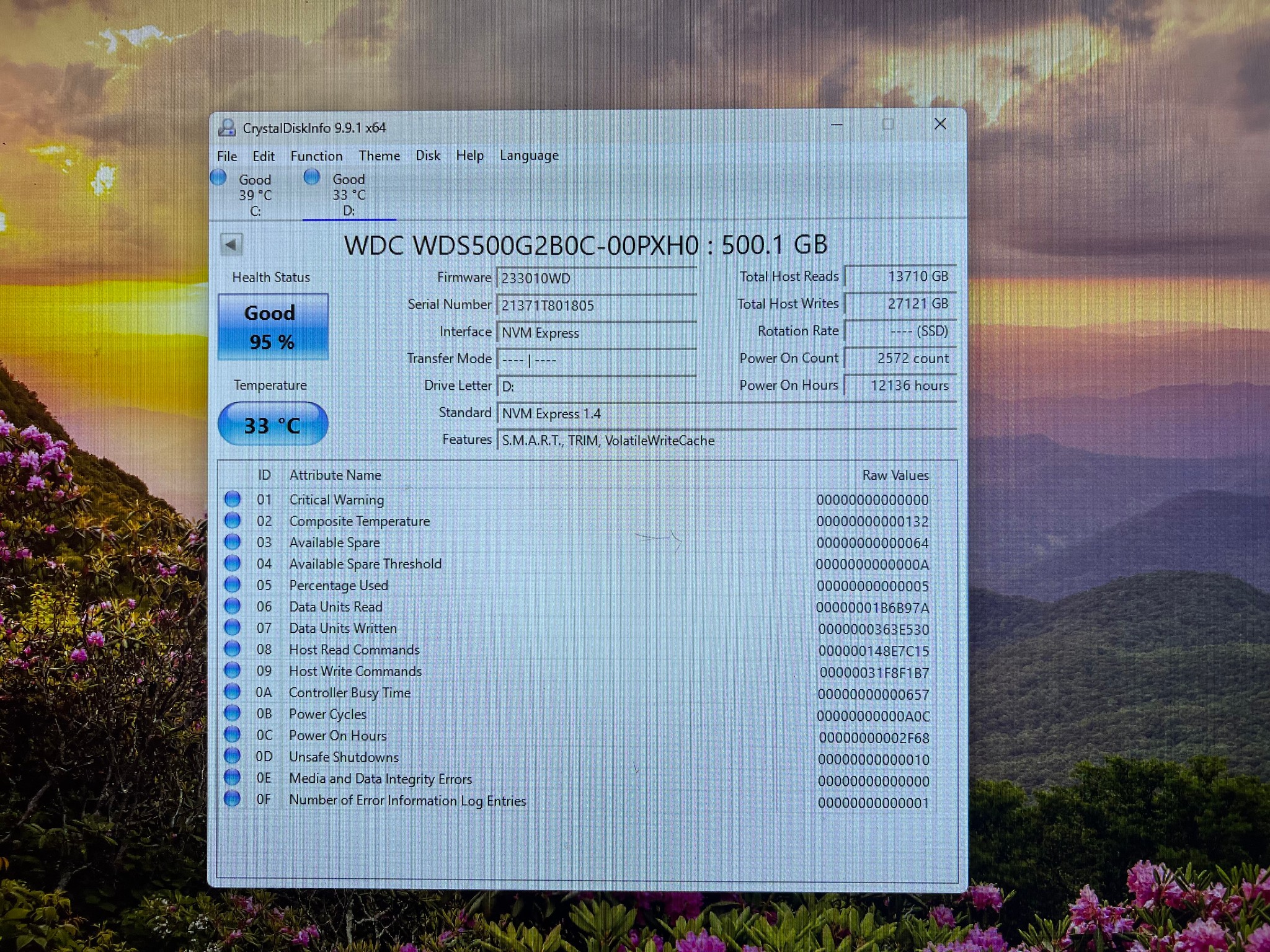
Task: Select the Data Units Written attribute name
Action: [343, 628]
